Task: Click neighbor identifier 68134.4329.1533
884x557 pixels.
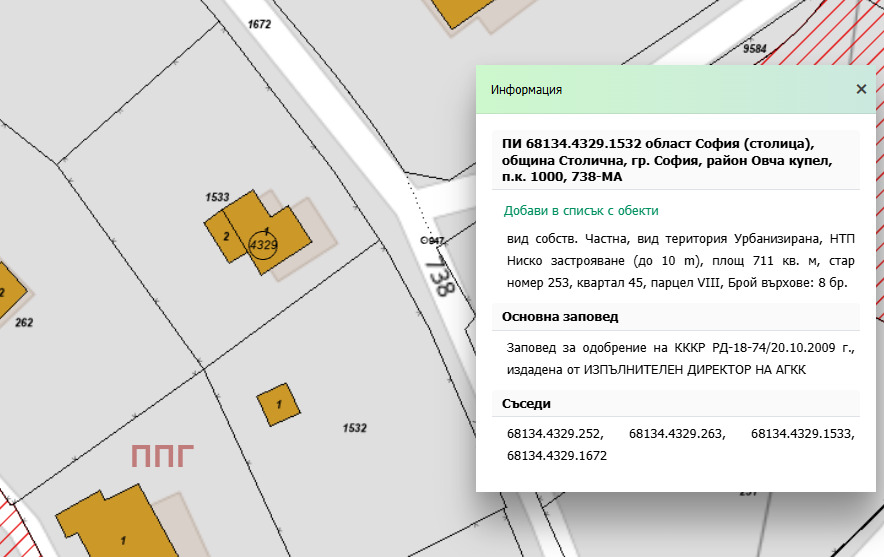Action: pos(803,434)
